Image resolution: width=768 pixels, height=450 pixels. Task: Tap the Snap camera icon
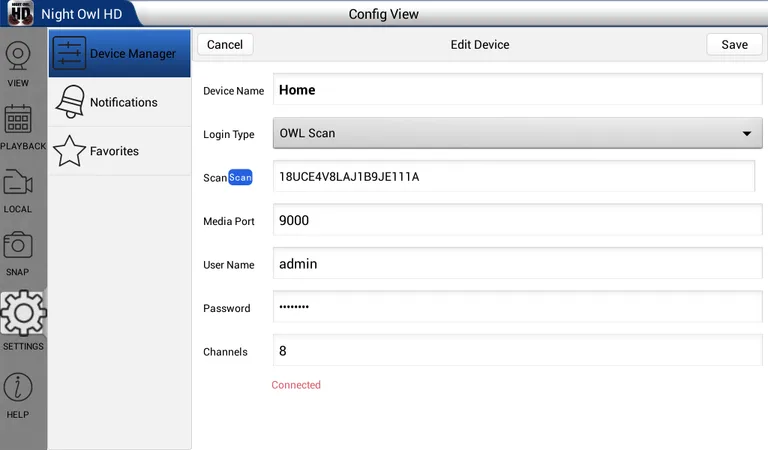coord(19,246)
